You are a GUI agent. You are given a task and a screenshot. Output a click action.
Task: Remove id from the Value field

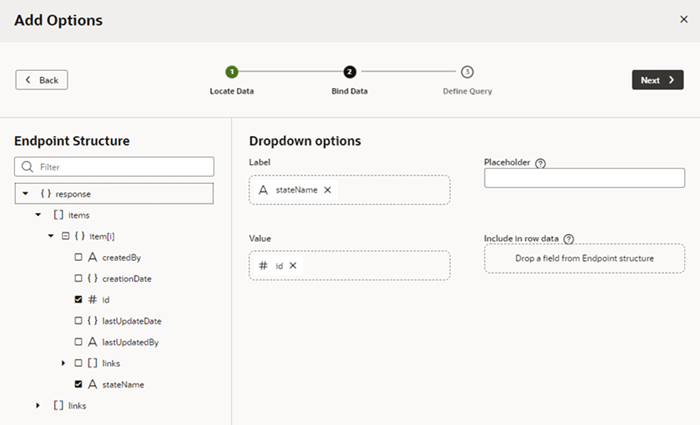[293, 266]
